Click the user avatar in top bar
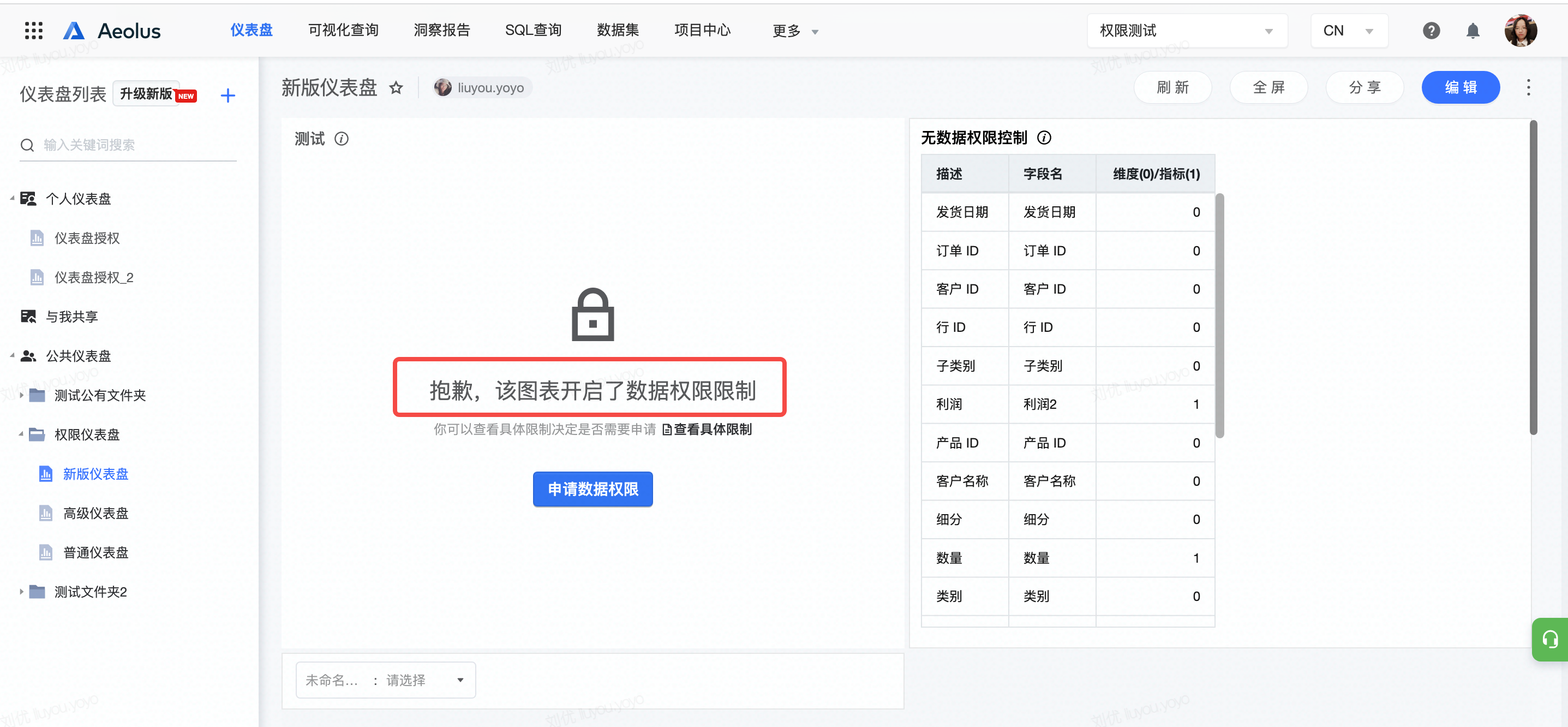The height and width of the screenshot is (727, 1568). tap(1520, 31)
